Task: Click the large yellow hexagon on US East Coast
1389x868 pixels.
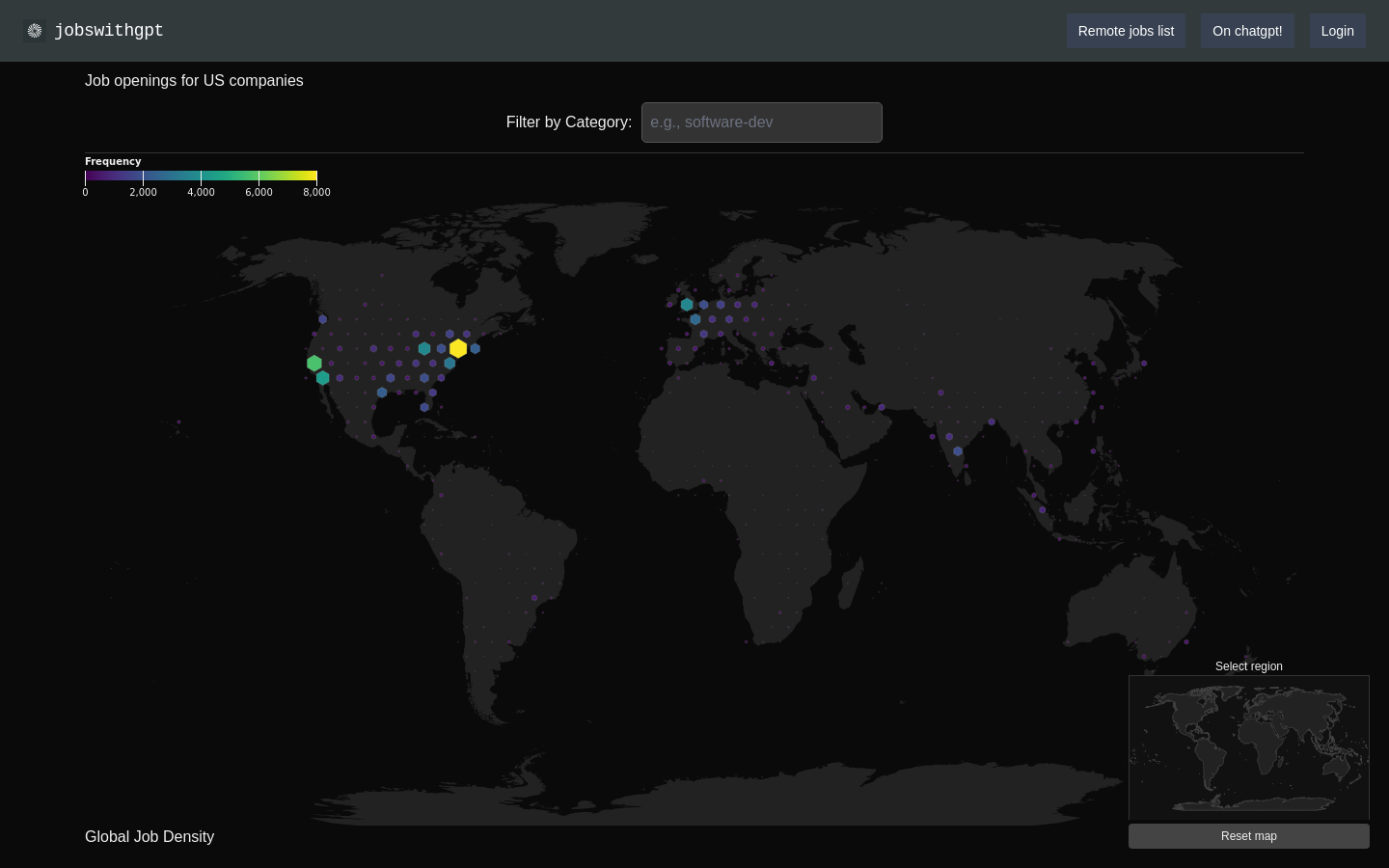Action: pos(458,348)
